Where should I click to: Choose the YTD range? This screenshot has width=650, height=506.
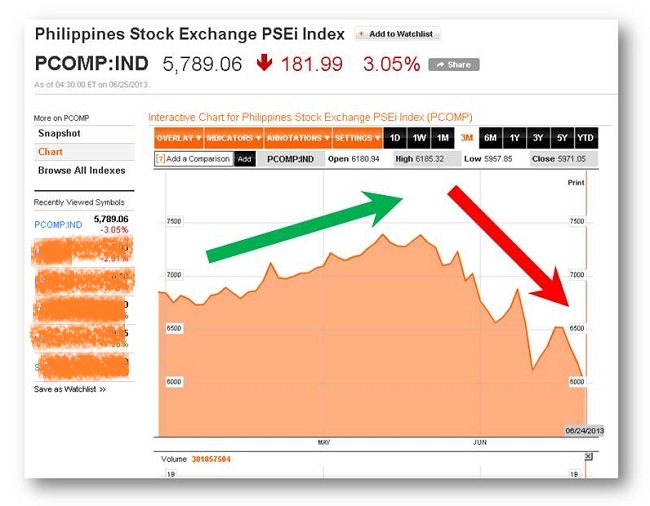coord(586,138)
